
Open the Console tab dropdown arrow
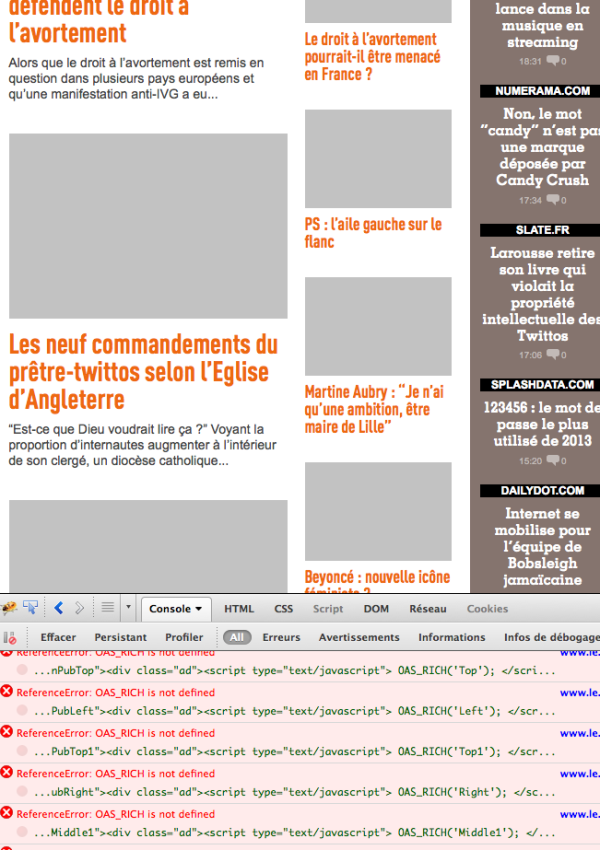(x=198, y=609)
